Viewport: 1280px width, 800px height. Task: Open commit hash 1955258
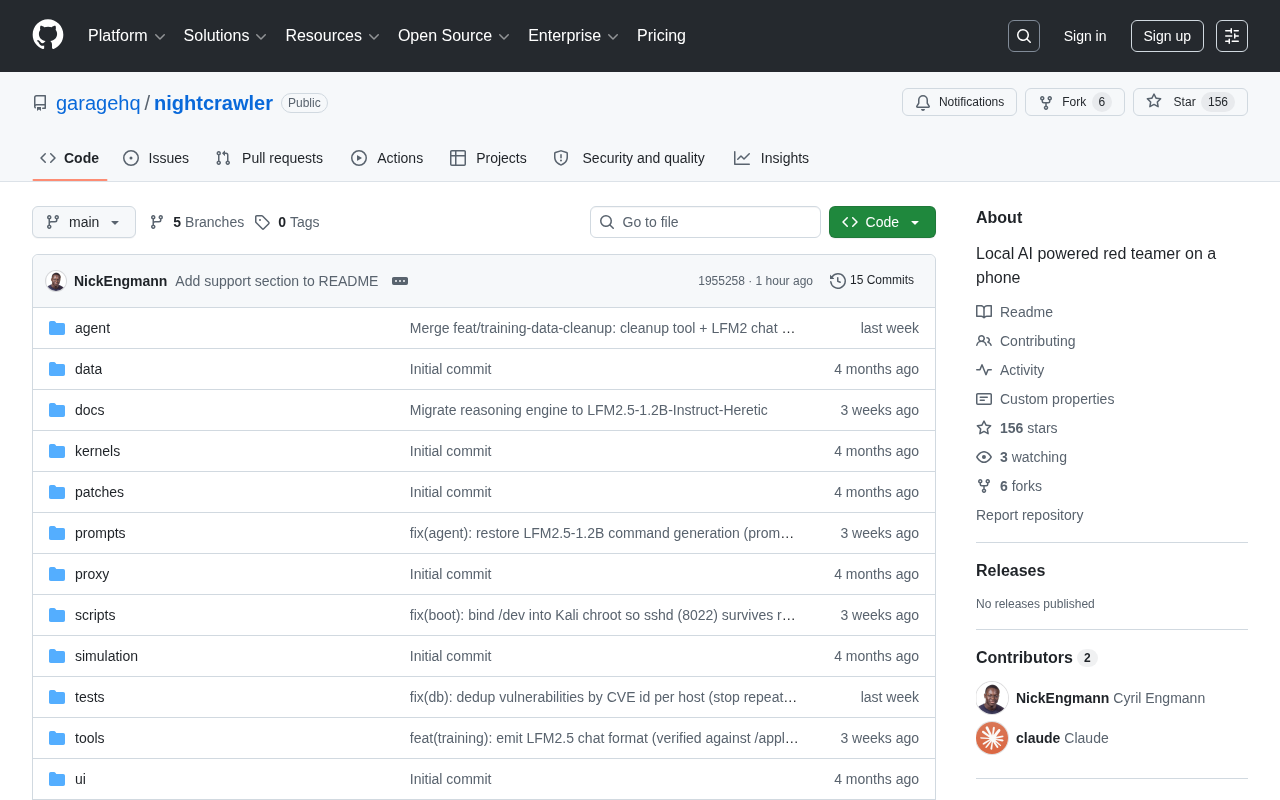(x=721, y=281)
